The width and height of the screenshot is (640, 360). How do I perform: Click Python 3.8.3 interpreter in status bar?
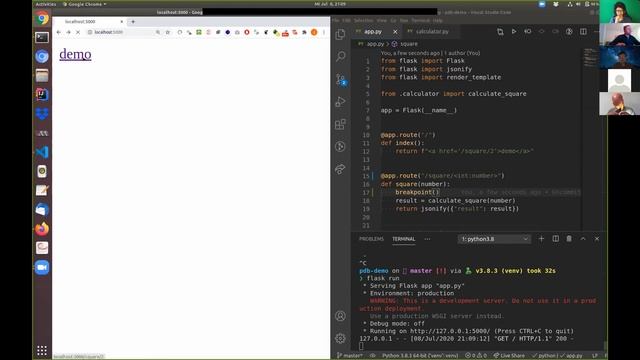click(x=420, y=356)
